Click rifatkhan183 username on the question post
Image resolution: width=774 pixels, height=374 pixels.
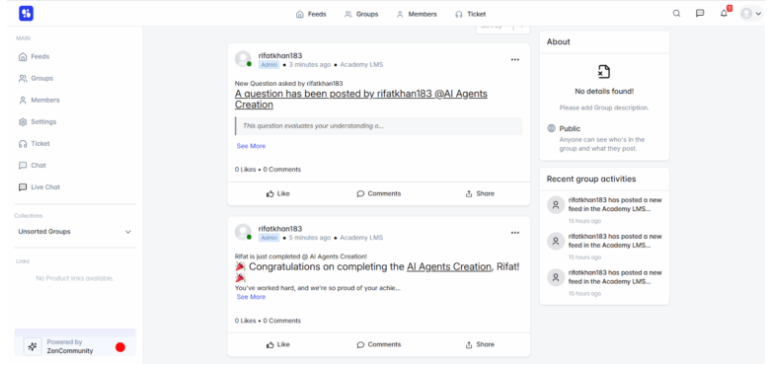pyautogui.click(x=280, y=56)
